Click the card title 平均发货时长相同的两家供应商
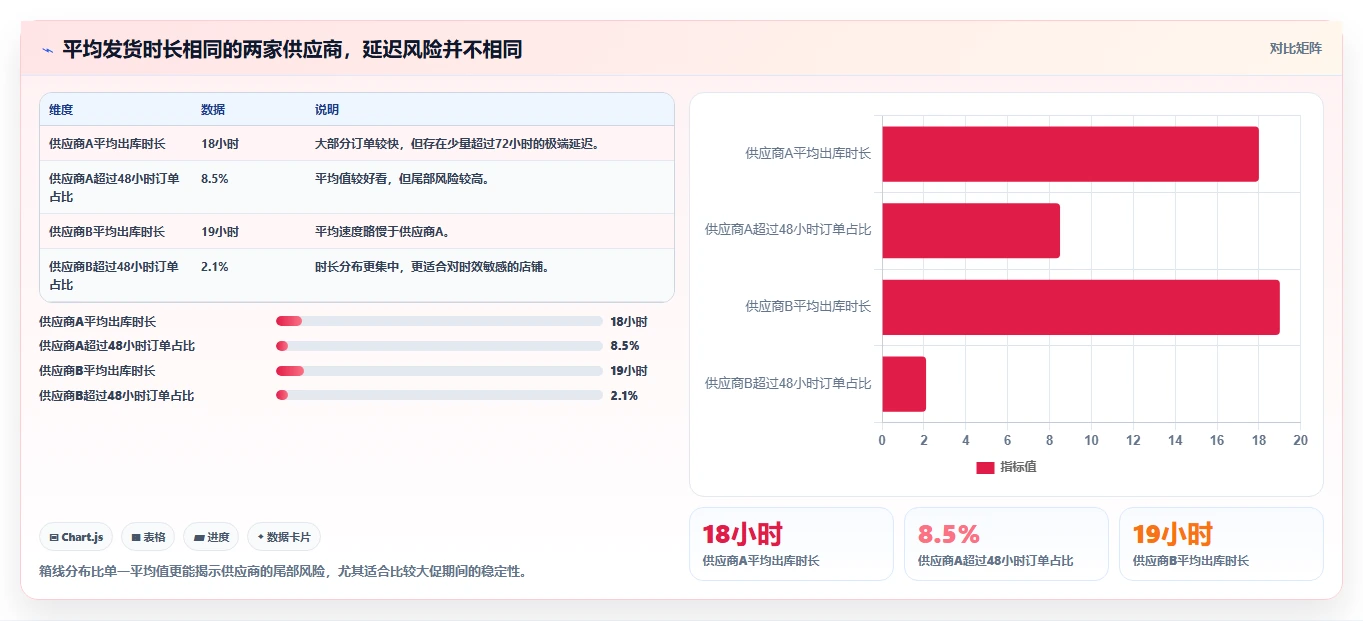 click(292, 49)
